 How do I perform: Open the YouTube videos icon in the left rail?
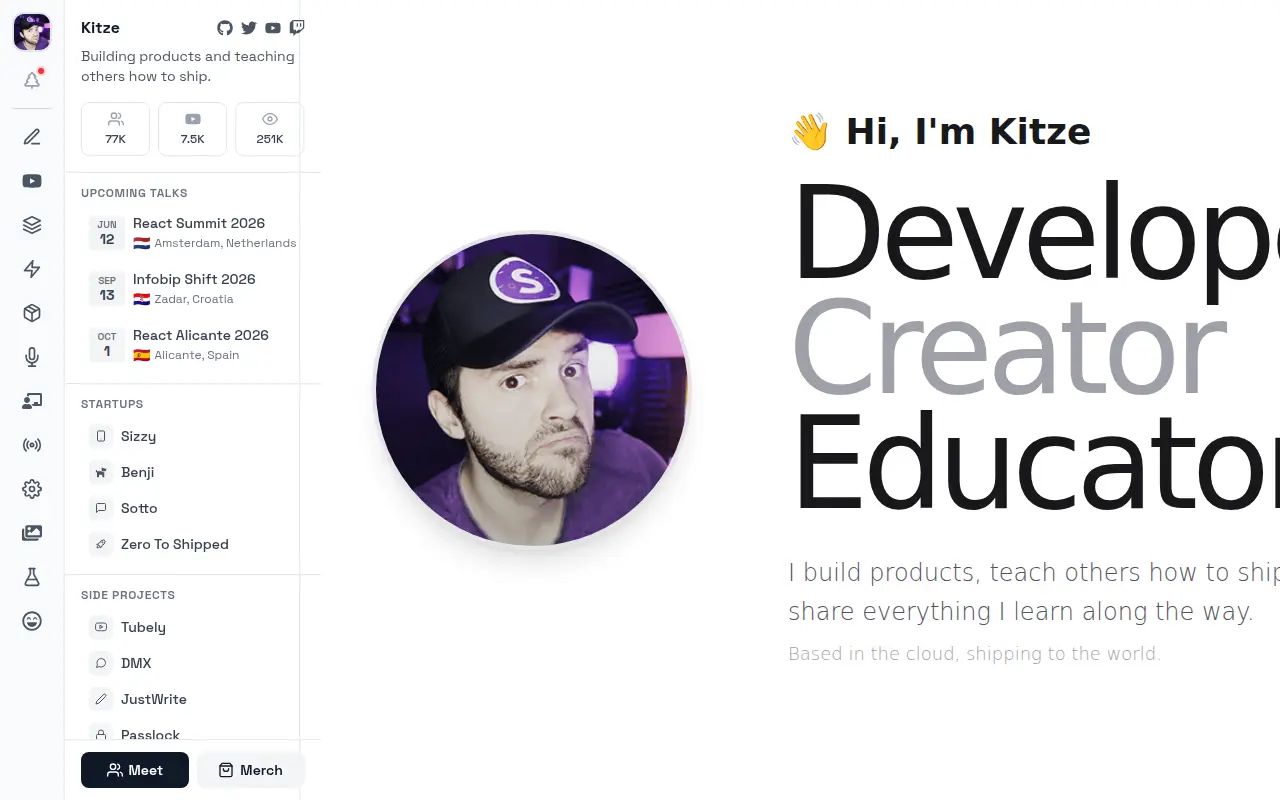pos(32,181)
